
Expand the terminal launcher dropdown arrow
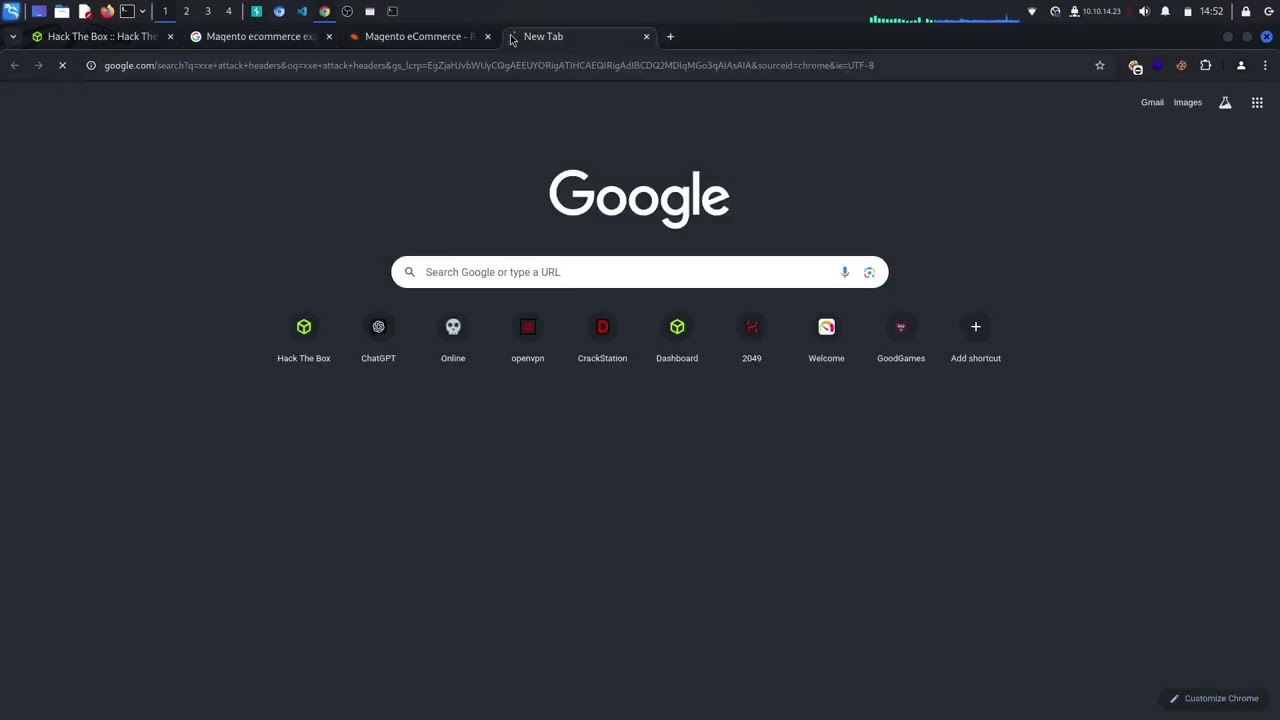pos(142,11)
